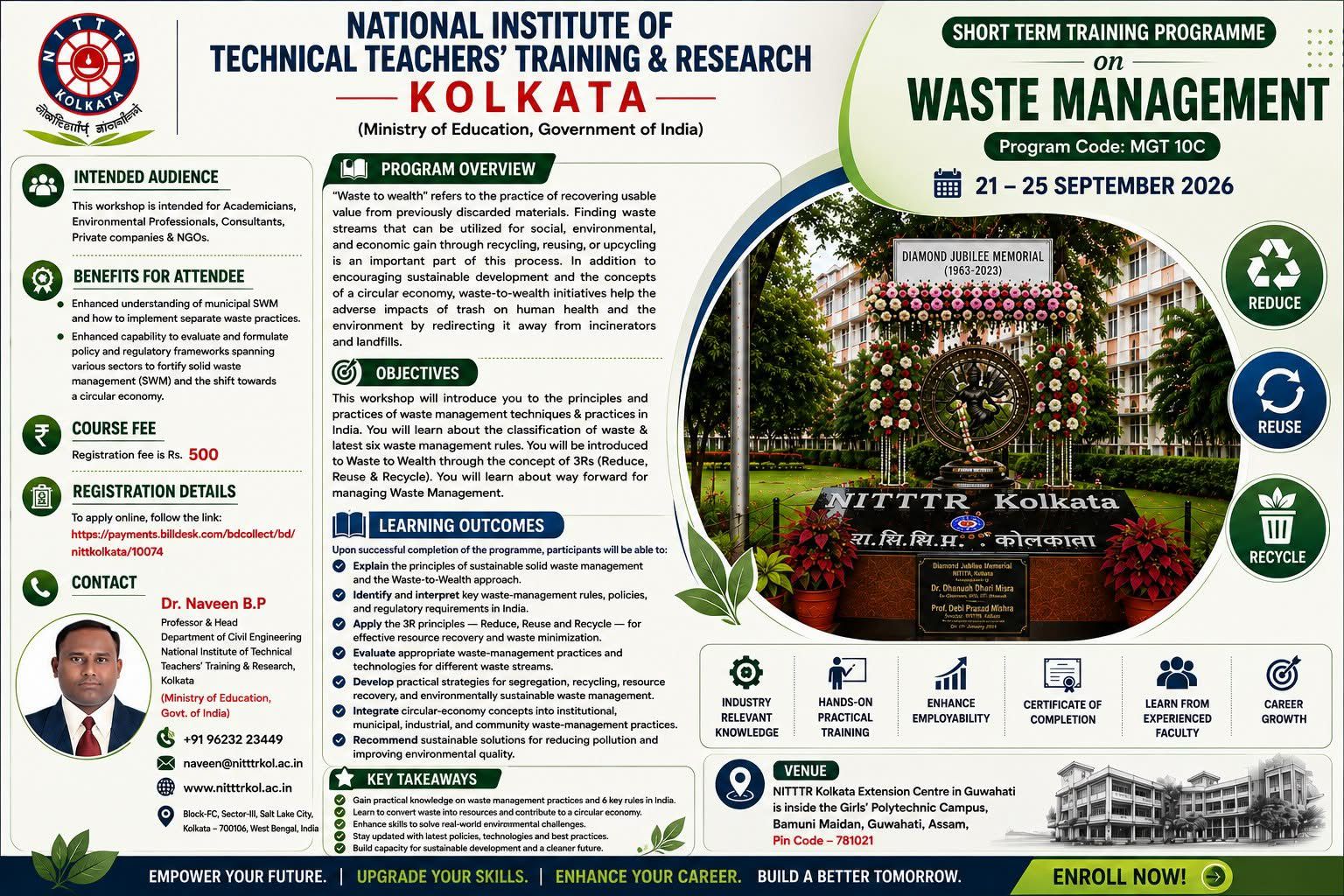Click the 'OBJECTIVES' heading
This screenshot has height=896, width=1344.
click(x=417, y=373)
